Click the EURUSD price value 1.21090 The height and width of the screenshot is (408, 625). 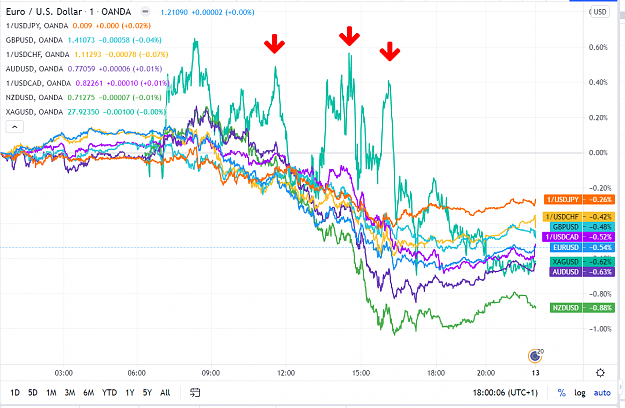174,12
